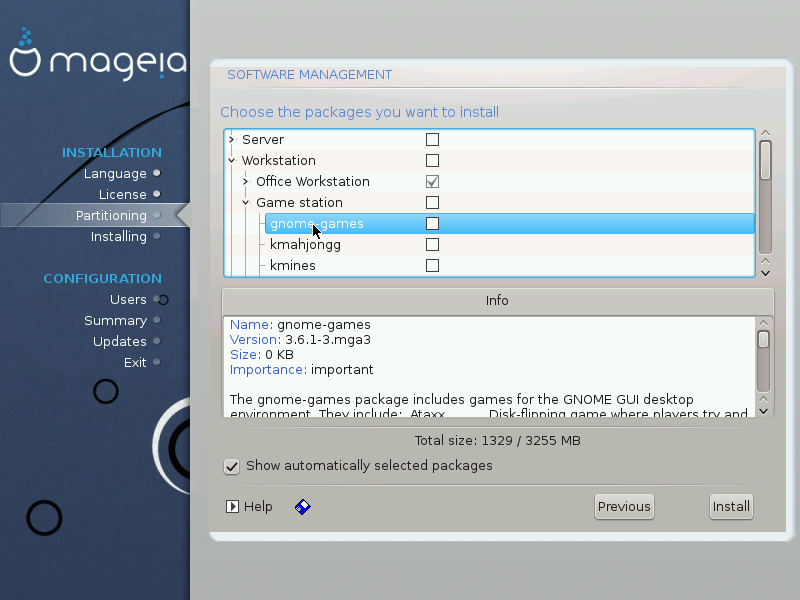The image size is (800, 600).
Task: Check the kmines package checkbox
Action: (432, 265)
